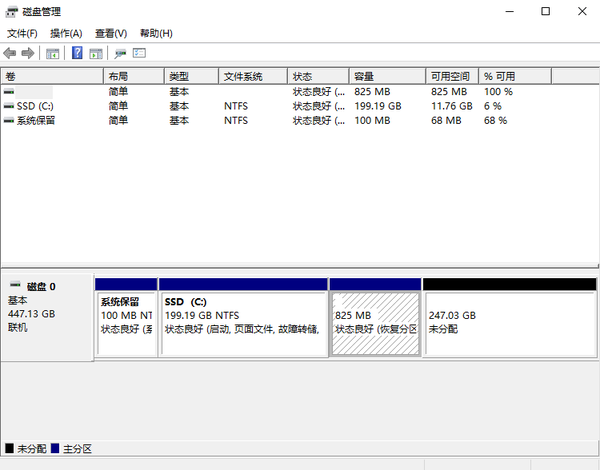Select the 系统保留 volume name in list
This screenshot has width=600, height=470.
(36, 121)
